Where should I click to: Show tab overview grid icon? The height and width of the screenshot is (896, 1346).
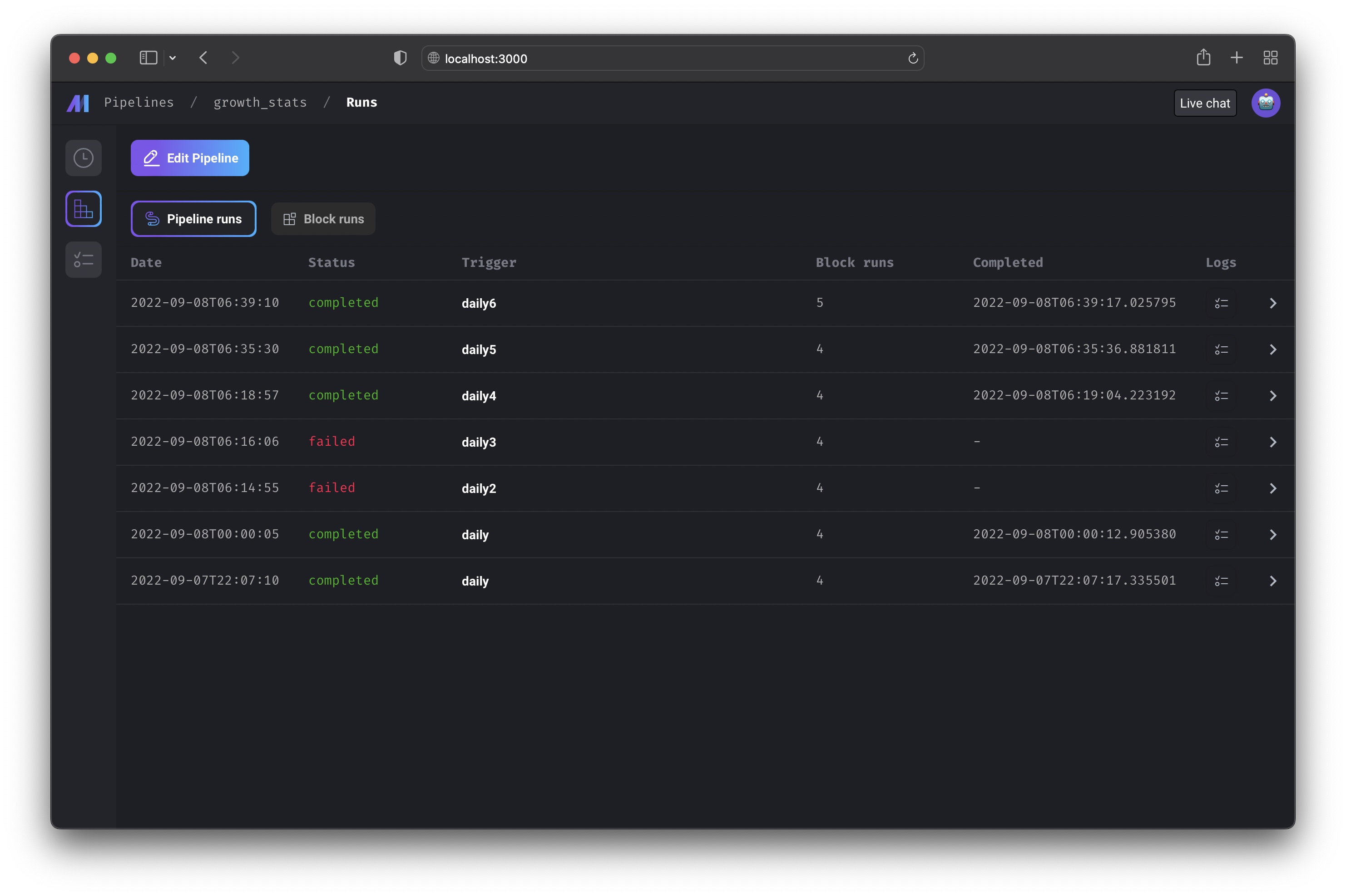tap(1270, 58)
